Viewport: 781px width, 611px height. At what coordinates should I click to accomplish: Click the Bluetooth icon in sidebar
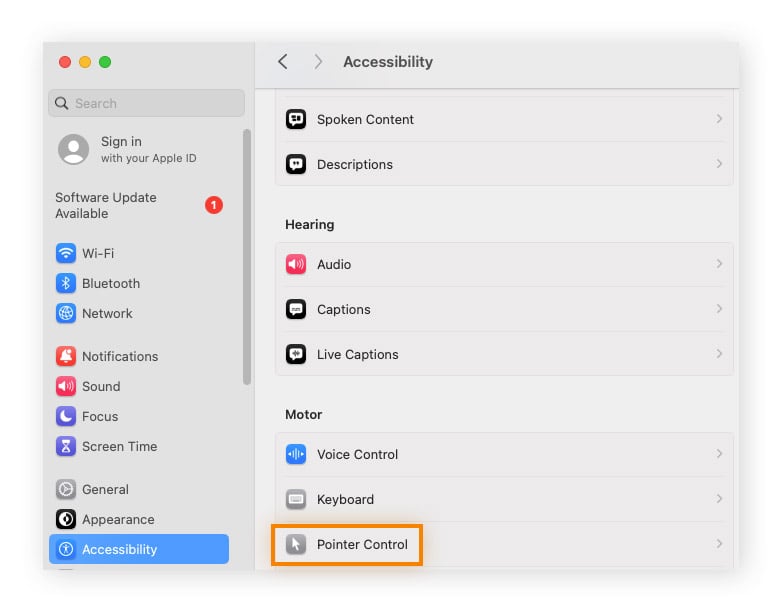pyautogui.click(x=66, y=283)
